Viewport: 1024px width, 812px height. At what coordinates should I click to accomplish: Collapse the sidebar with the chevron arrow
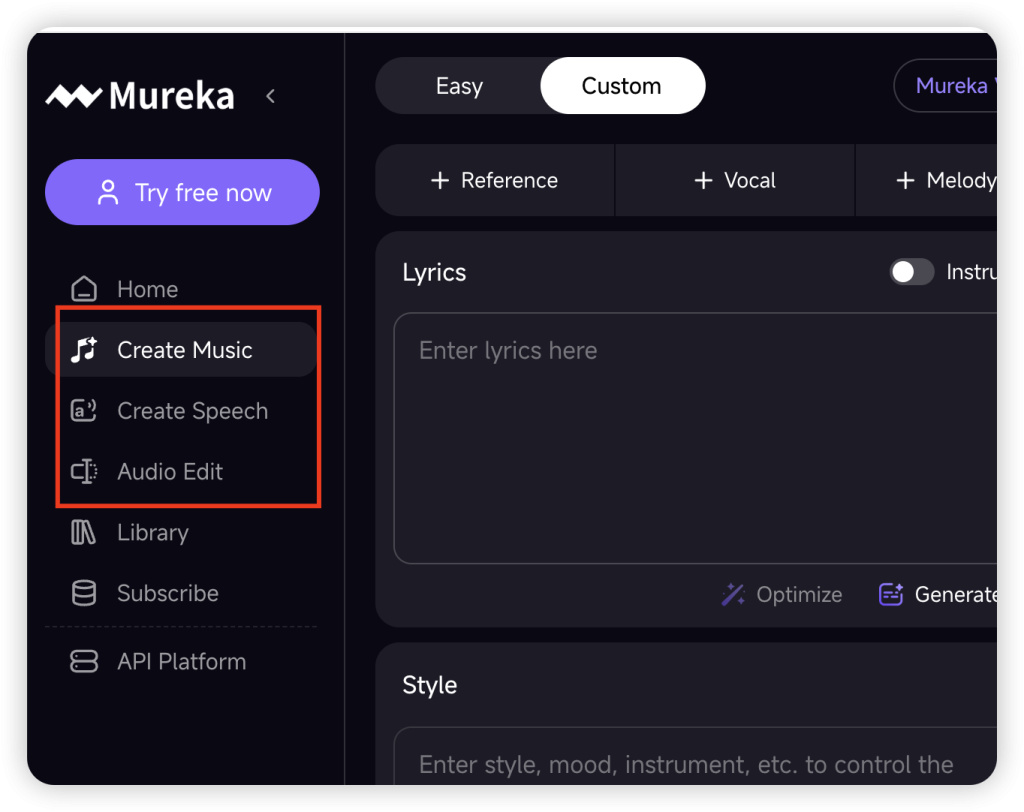point(270,96)
